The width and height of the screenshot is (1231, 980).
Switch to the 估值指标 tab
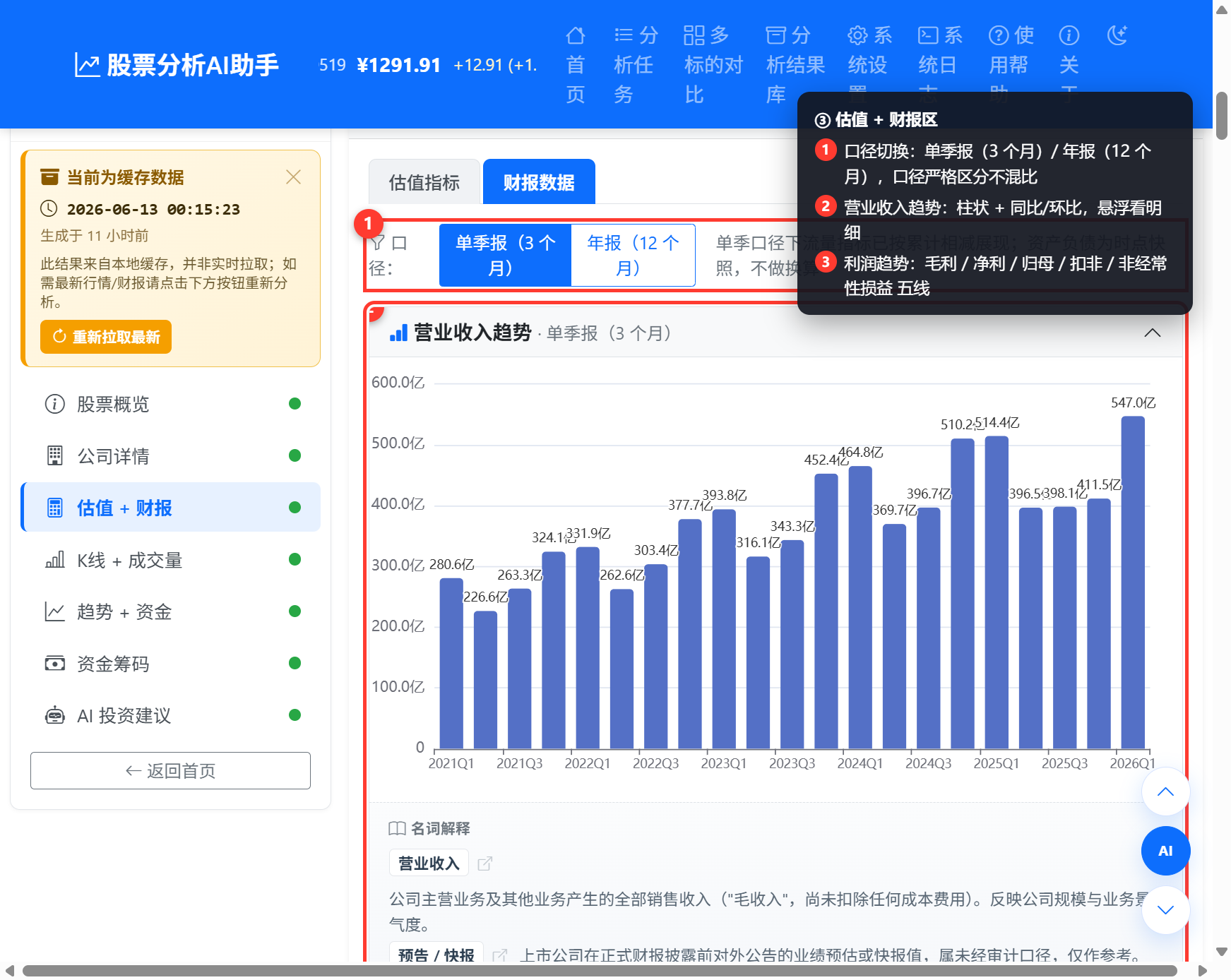424,182
